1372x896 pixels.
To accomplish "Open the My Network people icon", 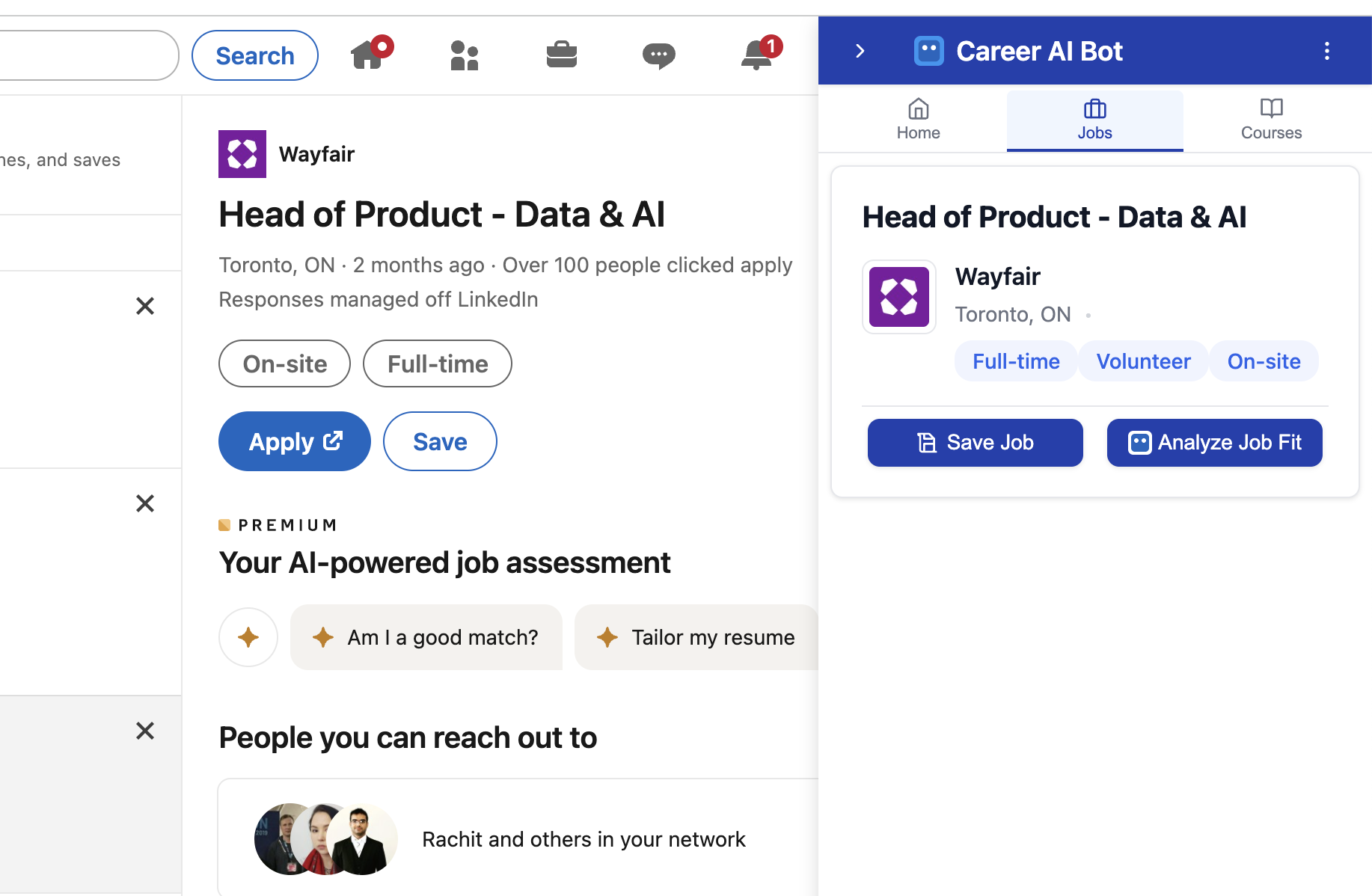I will [465, 55].
